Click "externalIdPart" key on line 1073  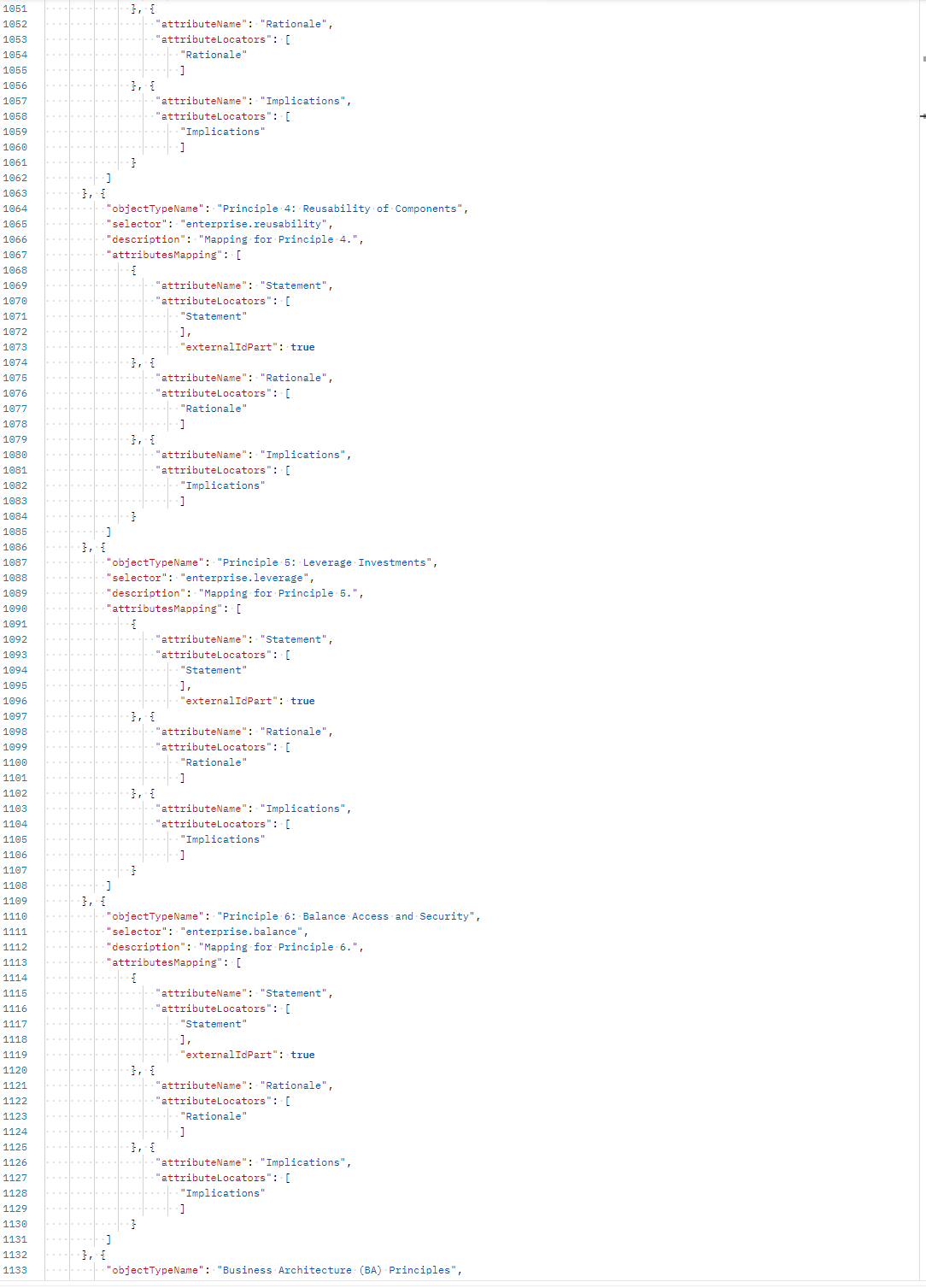(229, 347)
